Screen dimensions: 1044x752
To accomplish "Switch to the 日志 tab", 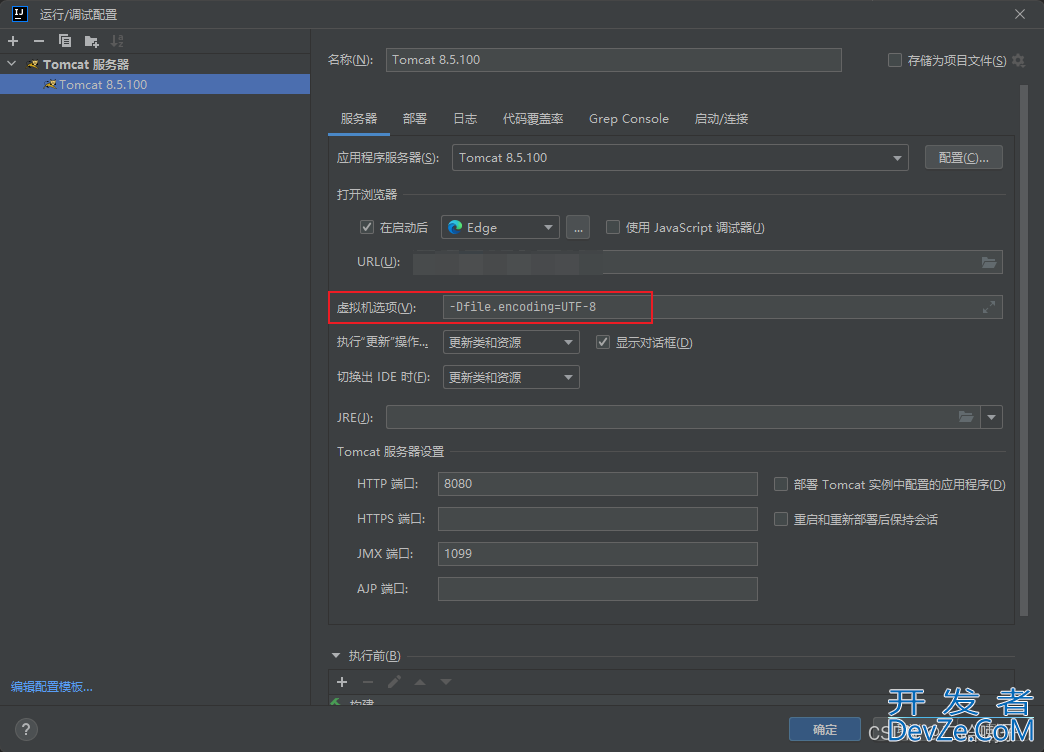I will pos(465,119).
